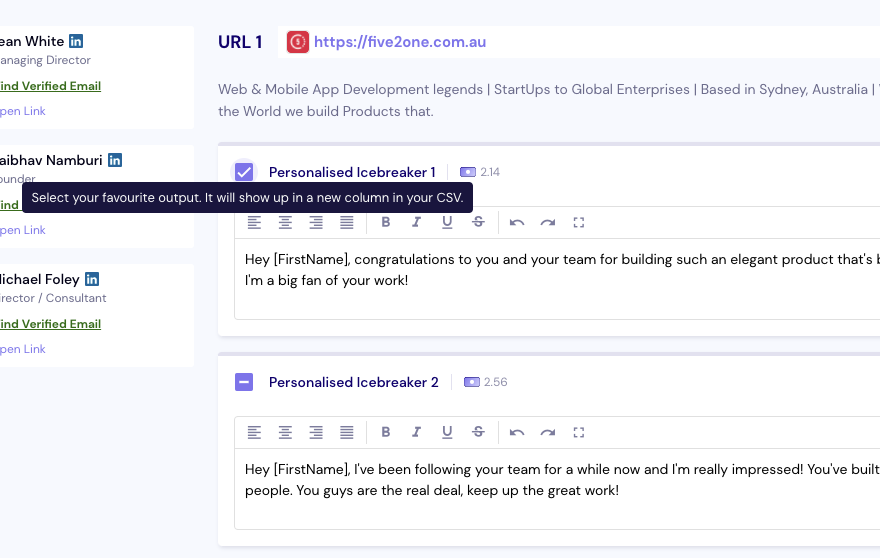The image size is (880, 558).
Task: Click the Personalised Icebreaker 1 title
Action: point(352,172)
